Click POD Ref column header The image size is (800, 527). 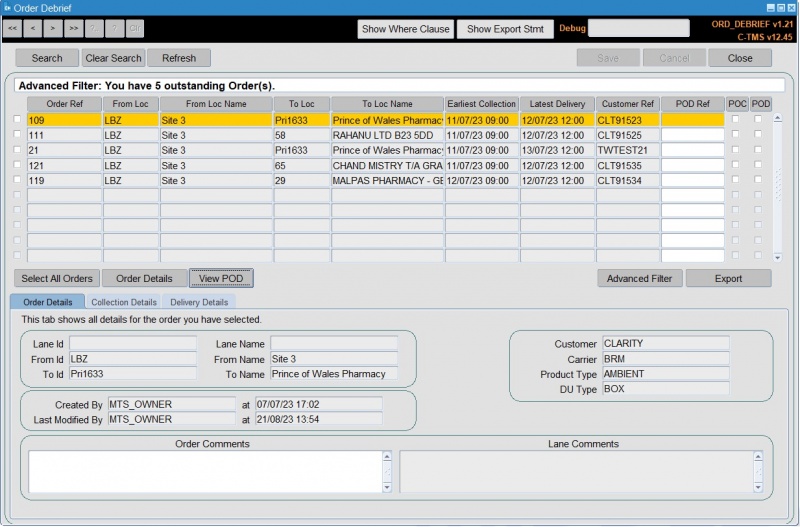pyautogui.click(x=692, y=104)
